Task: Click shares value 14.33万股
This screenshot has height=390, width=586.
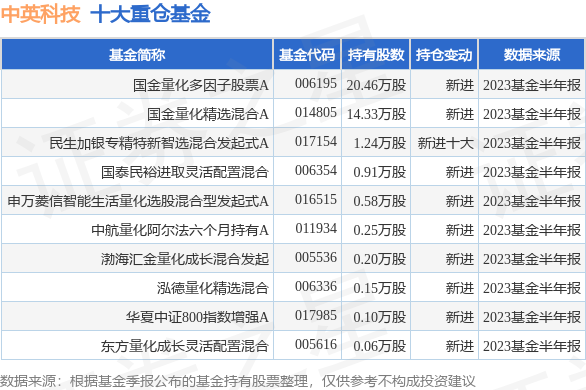Action: point(376,114)
